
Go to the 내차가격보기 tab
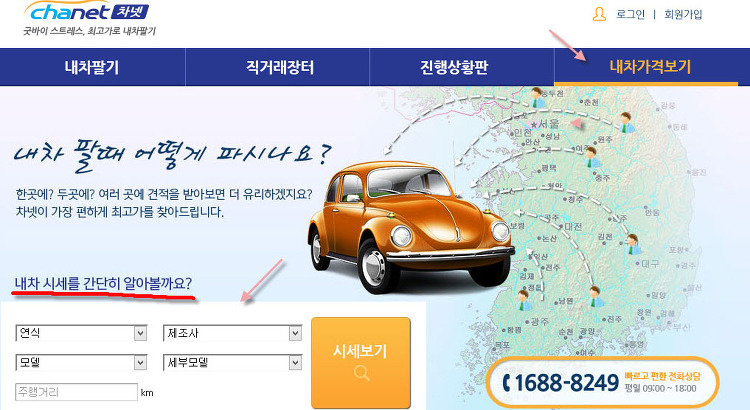650,68
